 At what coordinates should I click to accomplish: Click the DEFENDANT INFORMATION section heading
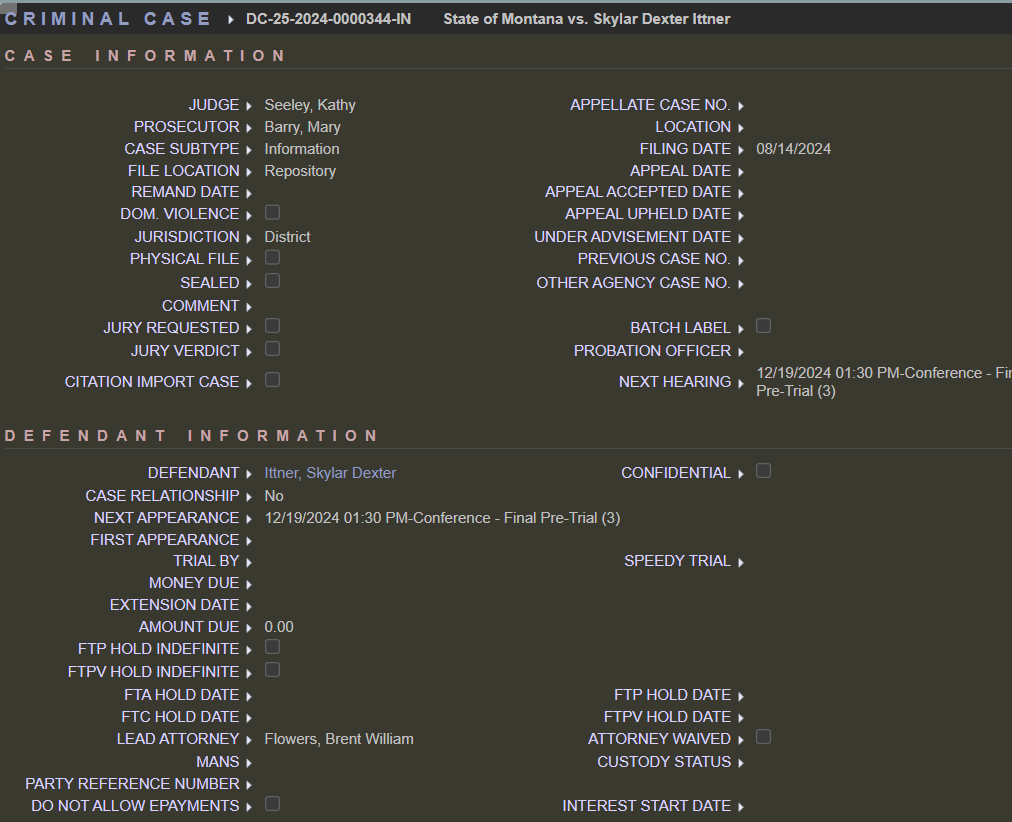[191, 436]
